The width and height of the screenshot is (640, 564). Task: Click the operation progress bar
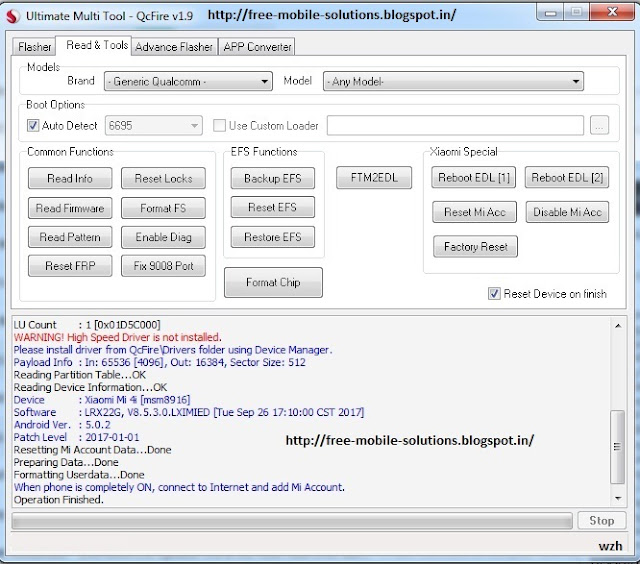point(292,521)
